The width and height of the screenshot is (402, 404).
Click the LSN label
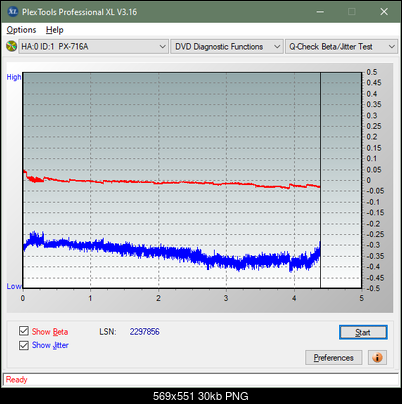point(108,332)
